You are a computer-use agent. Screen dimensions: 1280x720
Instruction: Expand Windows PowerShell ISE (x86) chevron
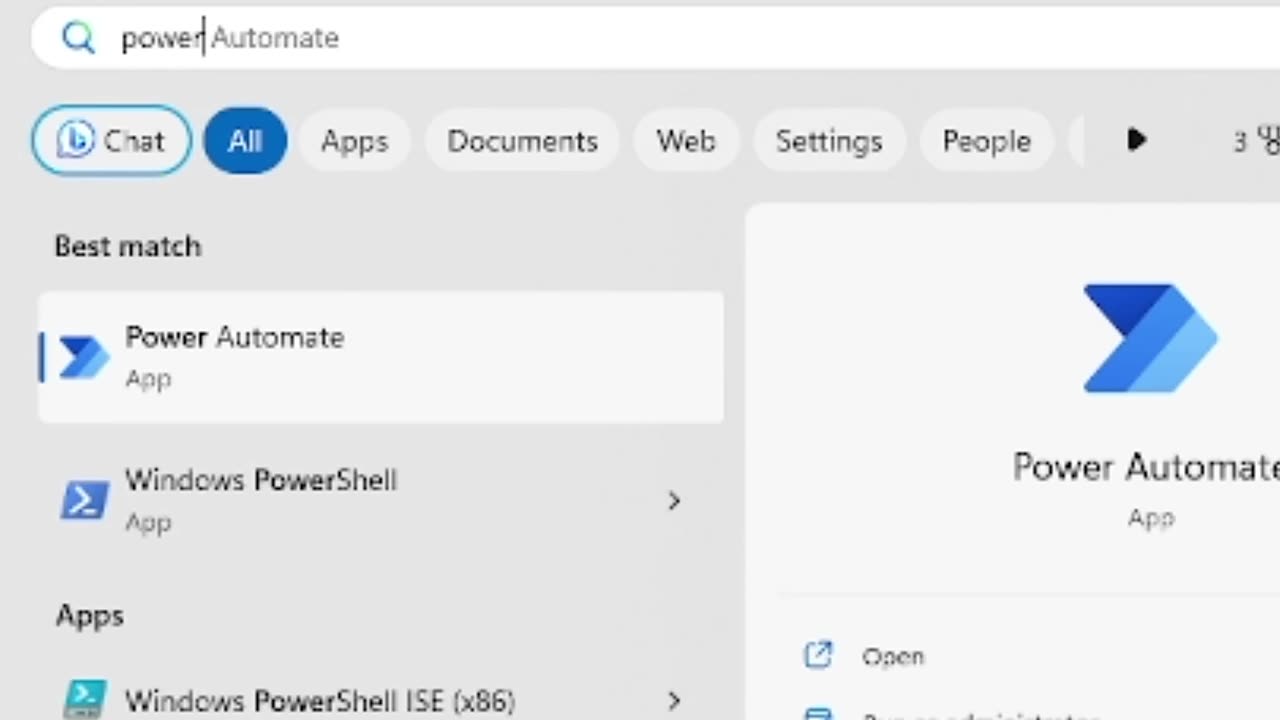674,701
